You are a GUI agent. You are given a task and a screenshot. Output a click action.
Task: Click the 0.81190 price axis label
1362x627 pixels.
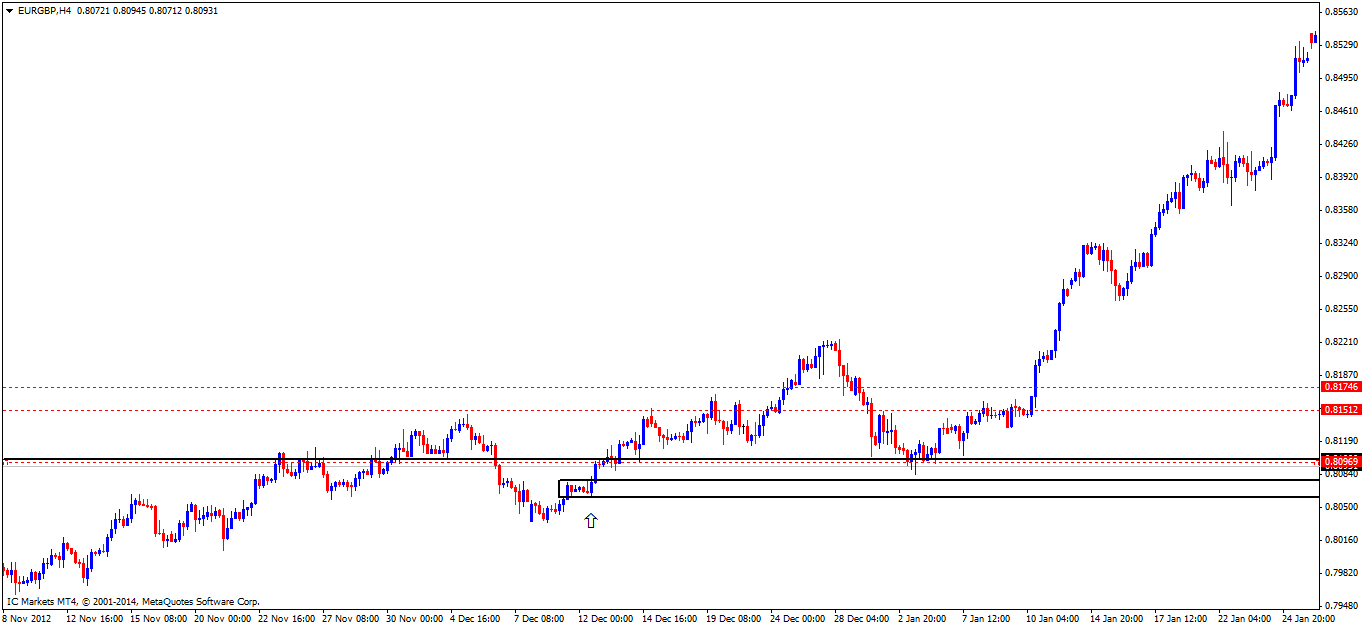[x=1341, y=441]
